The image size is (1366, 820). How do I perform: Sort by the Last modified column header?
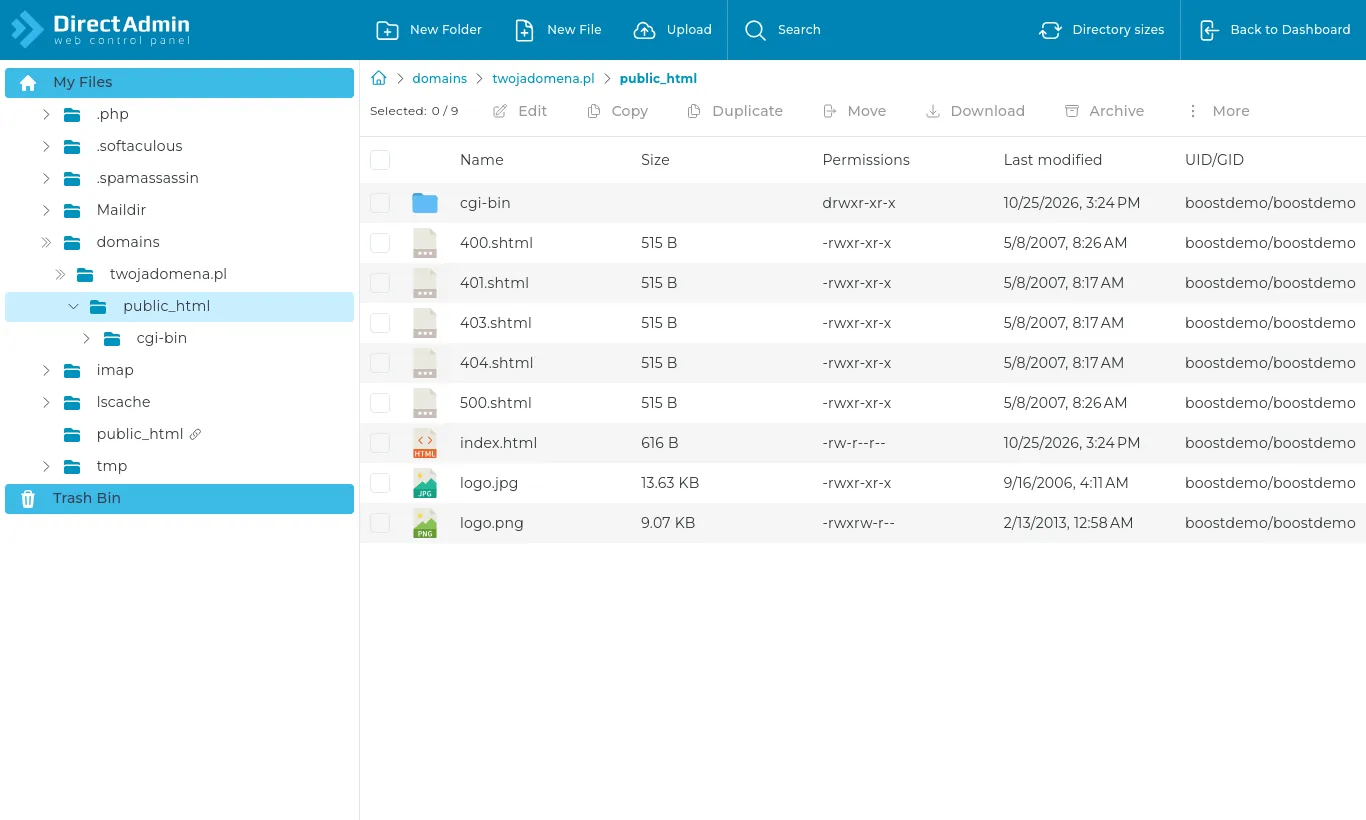point(1053,160)
